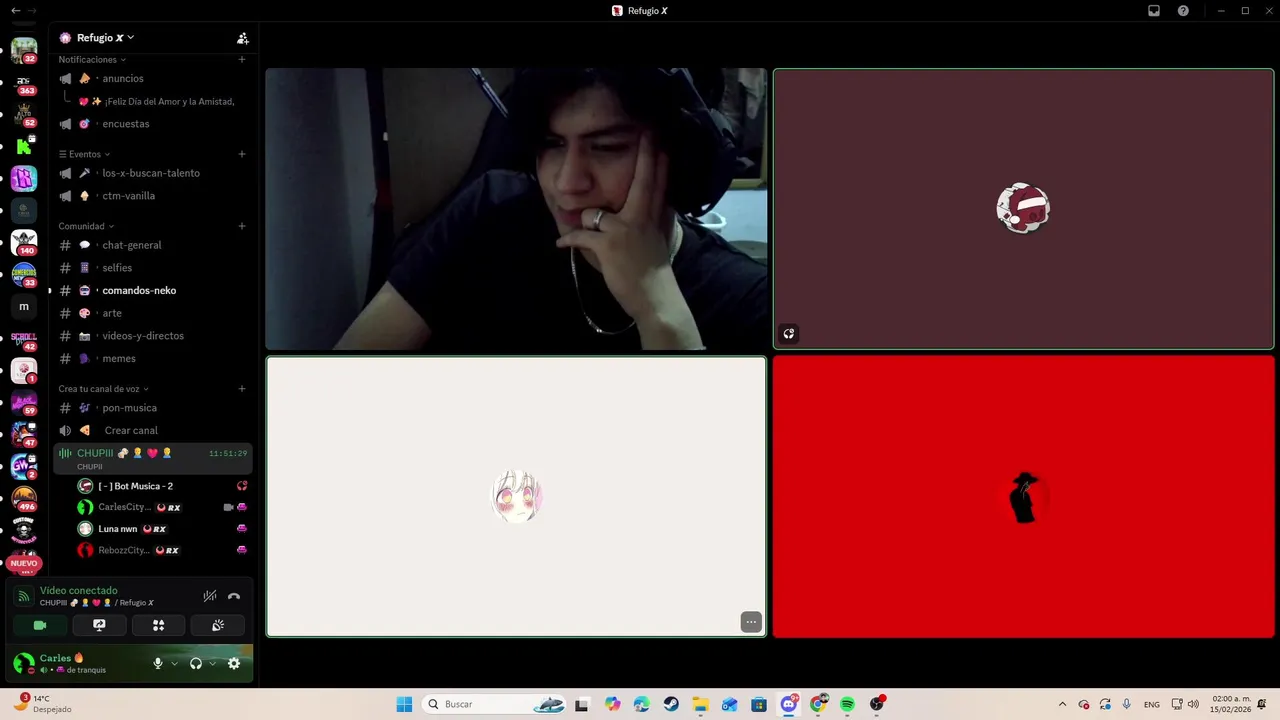Open User Settings gear icon
1280x720 pixels.
pos(234,663)
